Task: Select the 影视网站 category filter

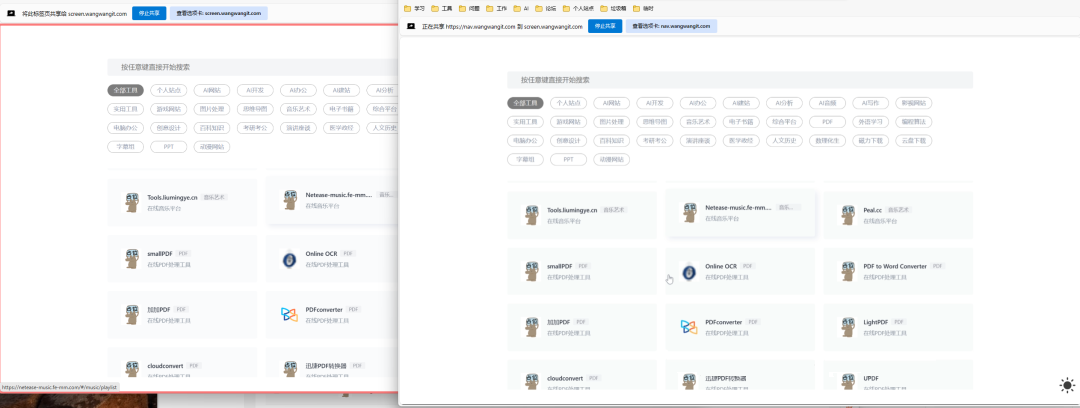Action: pos(914,102)
